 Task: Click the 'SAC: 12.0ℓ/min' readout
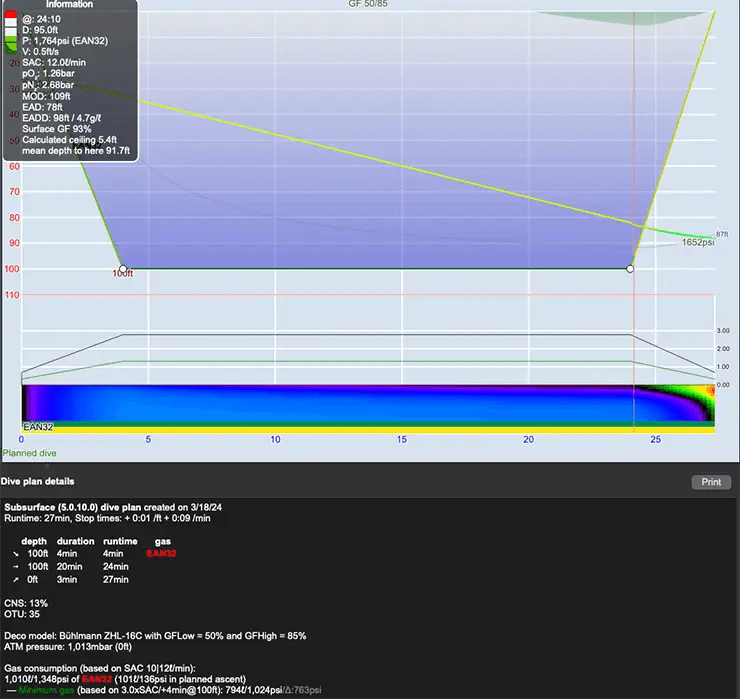coord(54,62)
